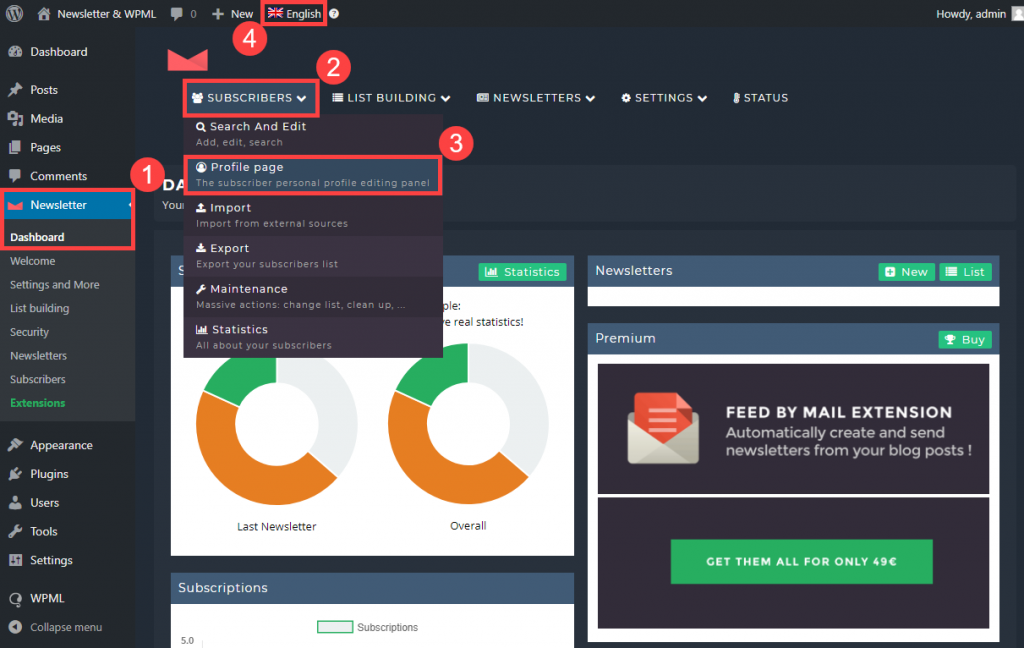Click the plus icon on Newsletters New button
1024x648 pixels.
890,272
